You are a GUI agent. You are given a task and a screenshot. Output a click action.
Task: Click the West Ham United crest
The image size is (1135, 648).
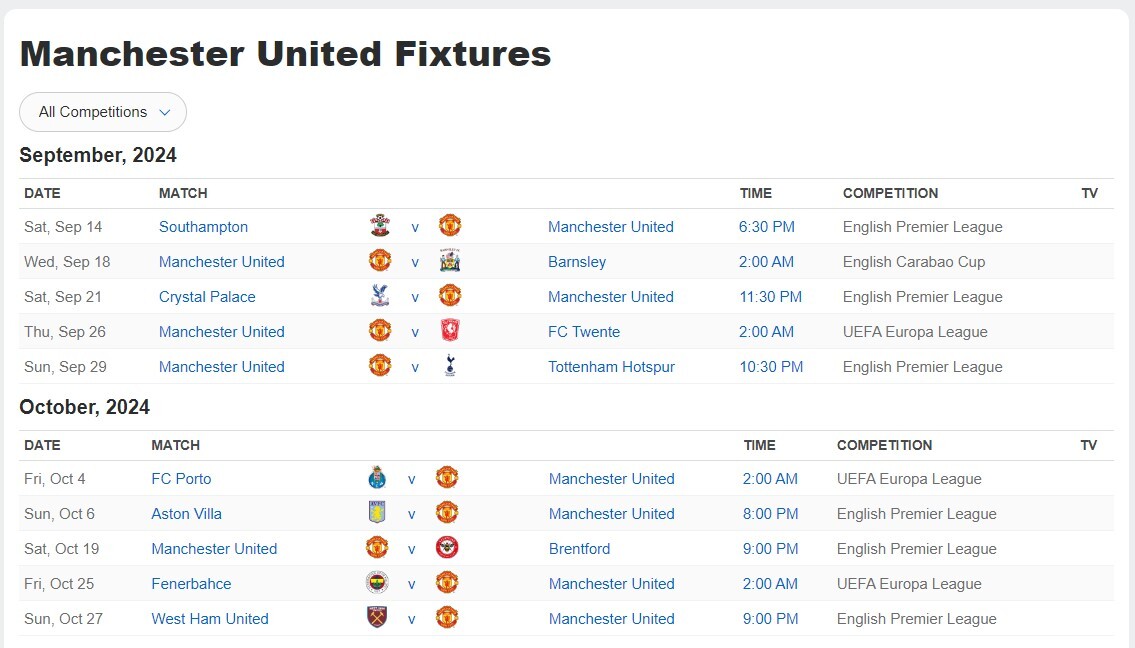(377, 618)
